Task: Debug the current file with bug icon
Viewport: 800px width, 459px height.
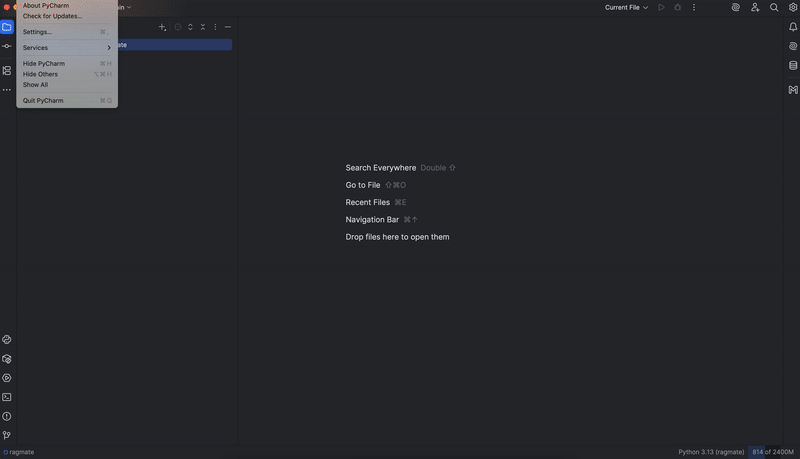Action: pyautogui.click(x=678, y=8)
